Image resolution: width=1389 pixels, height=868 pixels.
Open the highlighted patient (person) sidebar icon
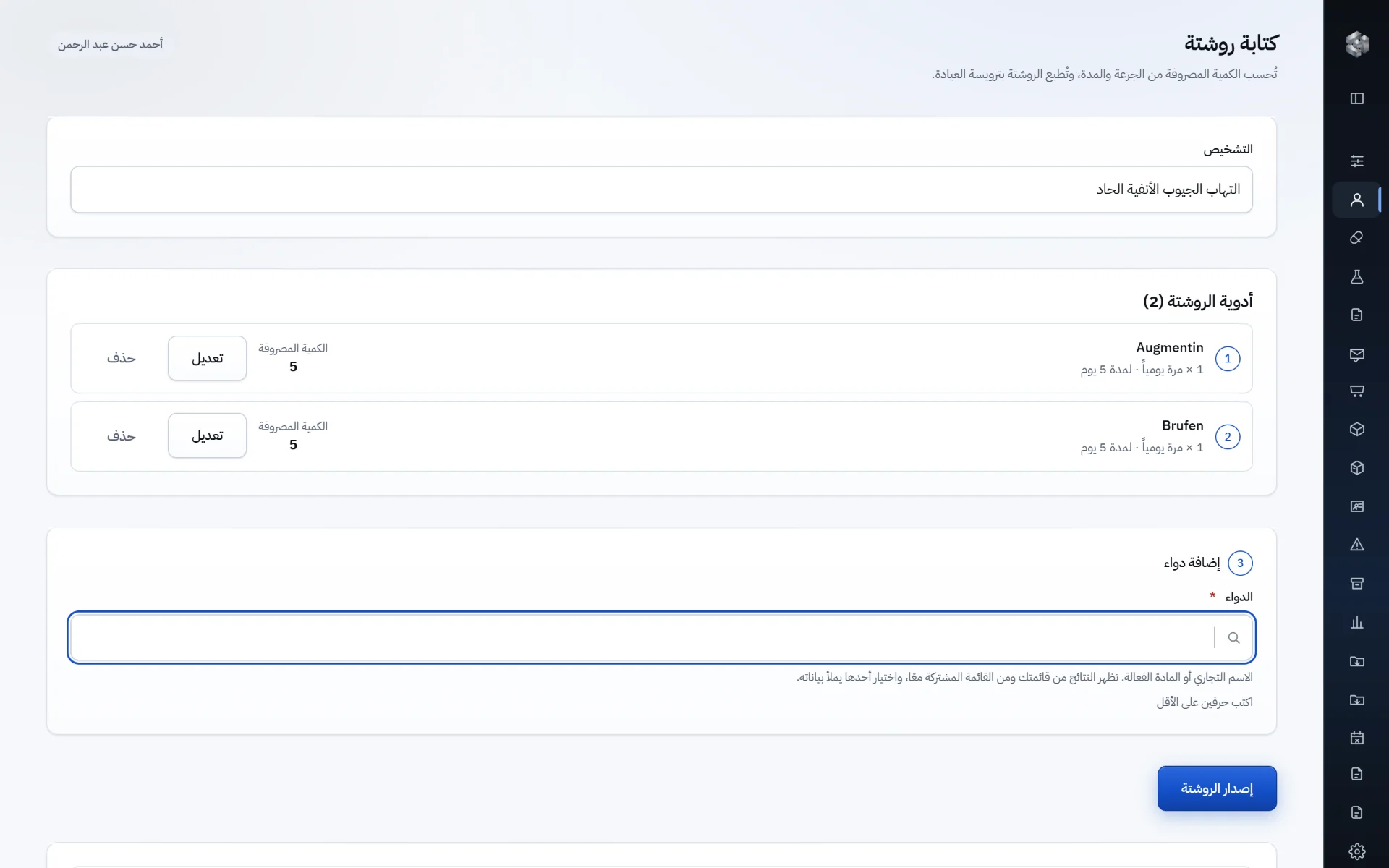(1356, 200)
